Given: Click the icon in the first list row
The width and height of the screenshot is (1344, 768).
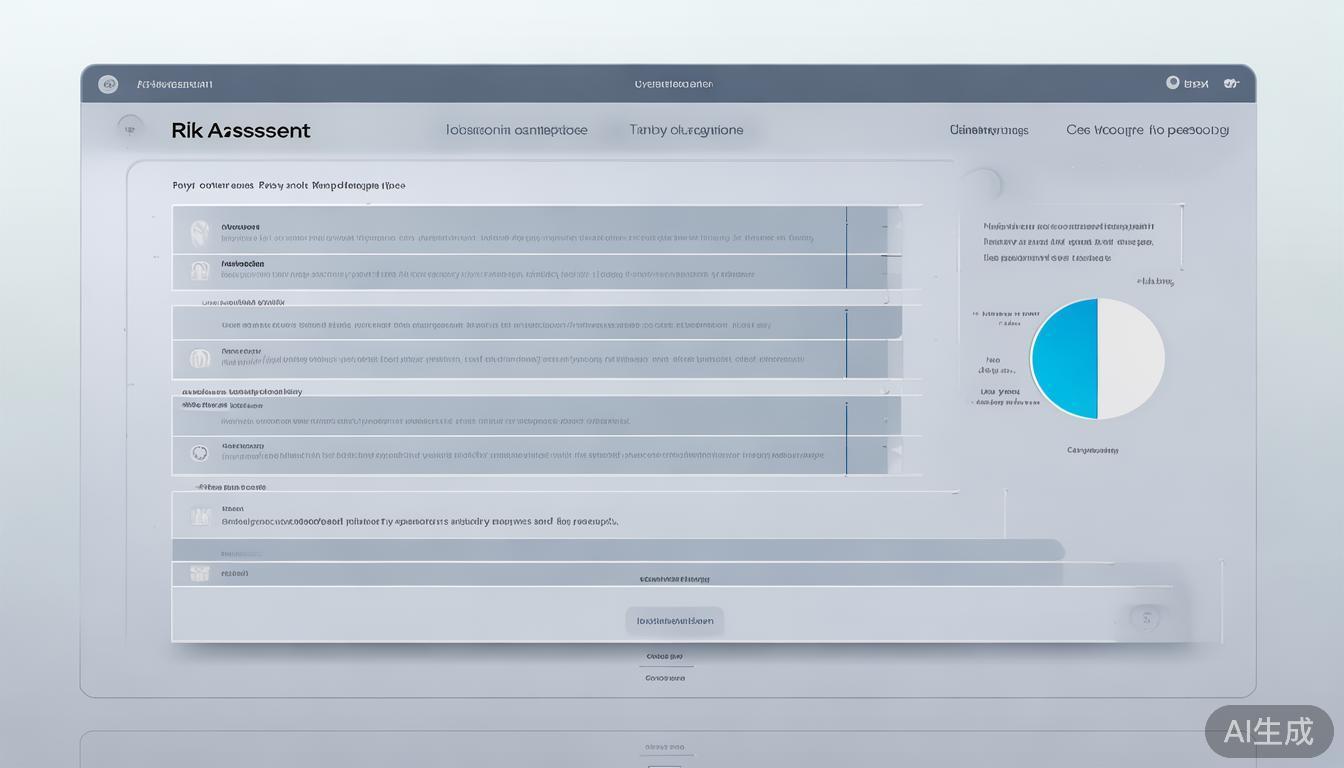Looking at the screenshot, I should [199, 234].
